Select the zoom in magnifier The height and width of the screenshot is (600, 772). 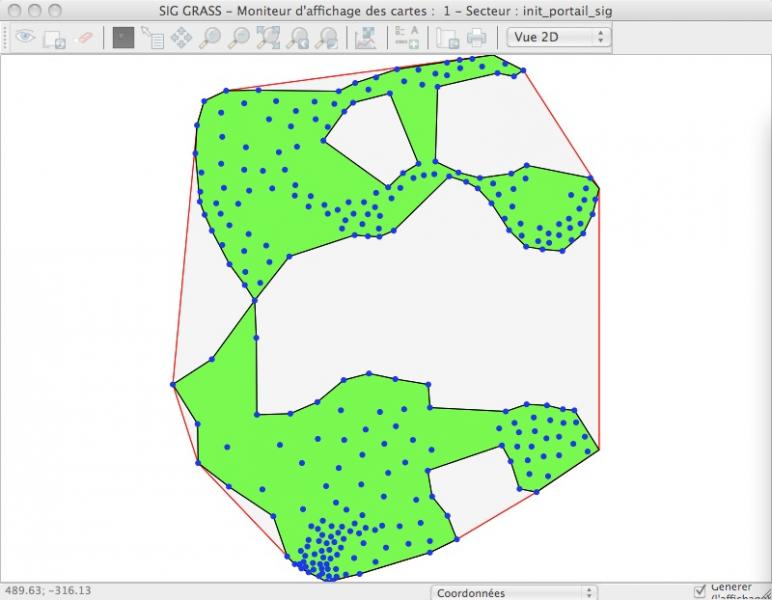pyautogui.click(x=210, y=38)
